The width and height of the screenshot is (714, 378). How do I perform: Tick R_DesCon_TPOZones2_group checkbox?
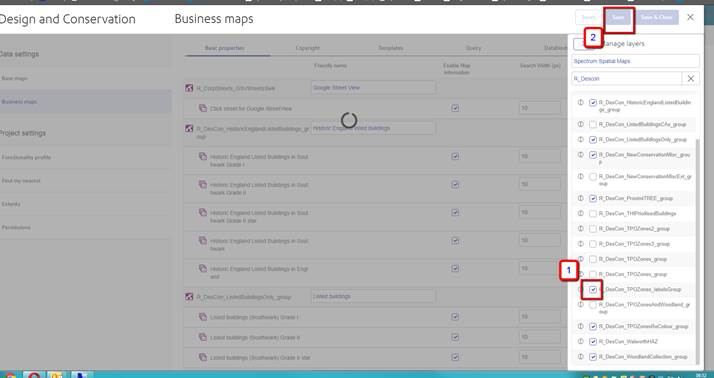(593, 229)
